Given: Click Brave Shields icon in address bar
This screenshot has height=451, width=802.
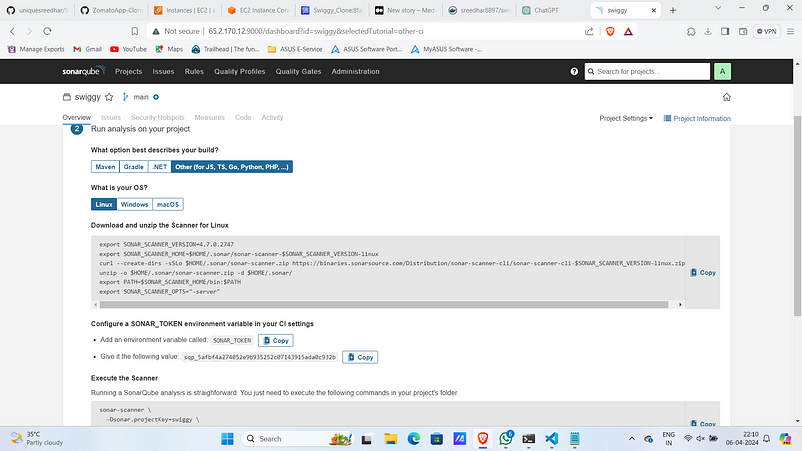Looking at the screenshot, I should click(x=610, y=31).
